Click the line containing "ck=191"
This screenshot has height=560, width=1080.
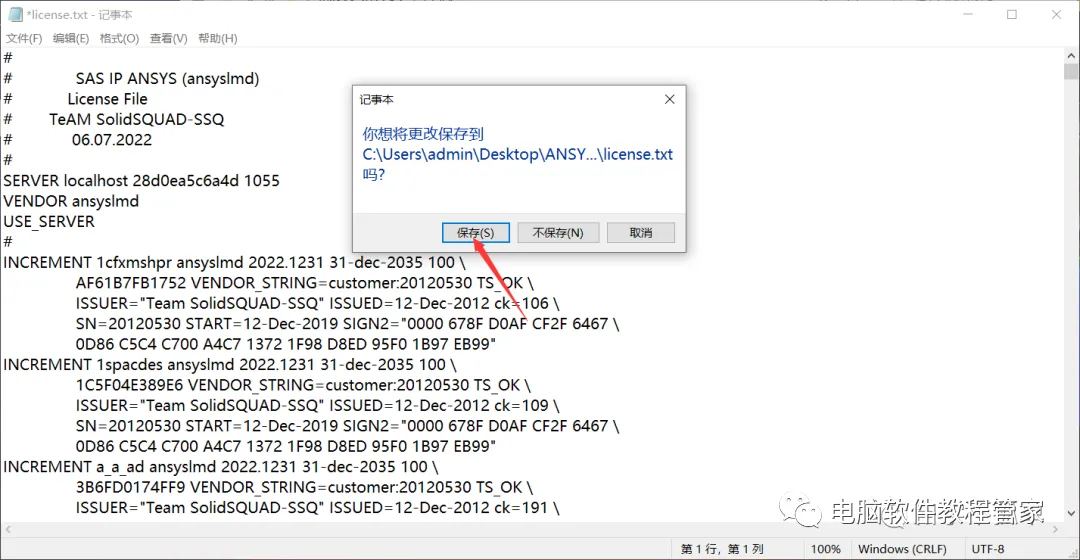318,508
